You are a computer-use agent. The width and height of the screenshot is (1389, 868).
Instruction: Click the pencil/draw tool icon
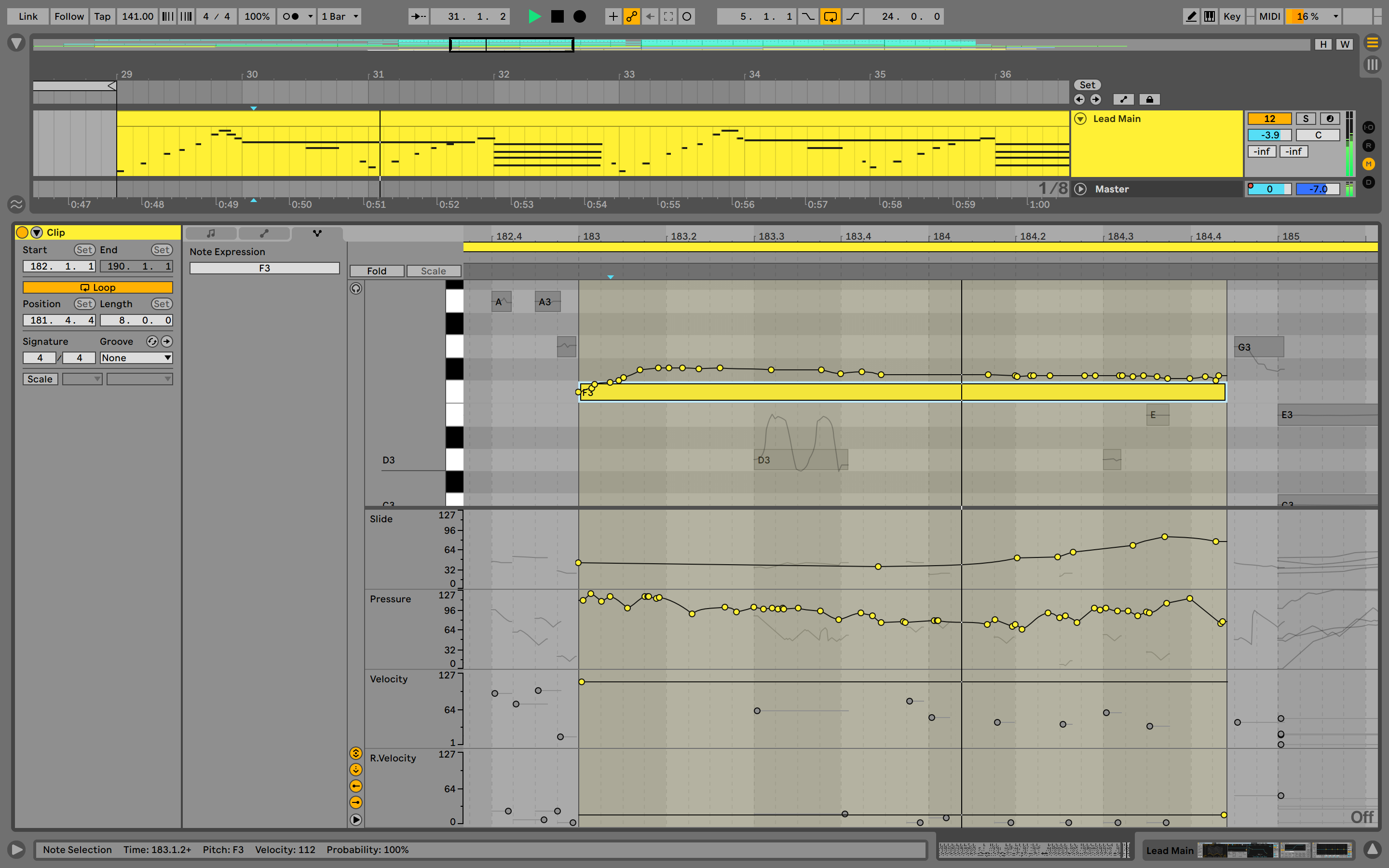(1193, 15)
